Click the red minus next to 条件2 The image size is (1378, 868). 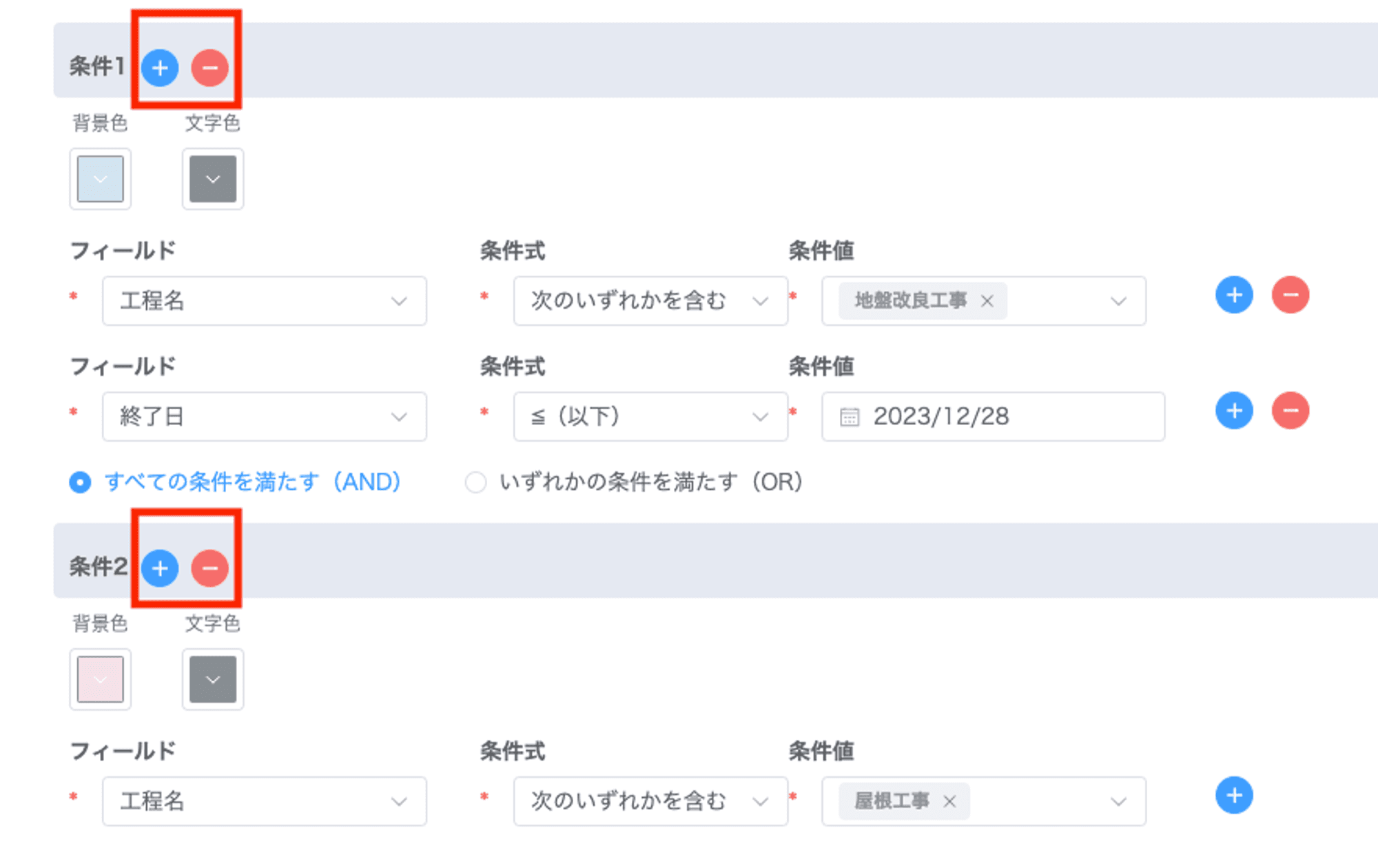coord(210,568)
